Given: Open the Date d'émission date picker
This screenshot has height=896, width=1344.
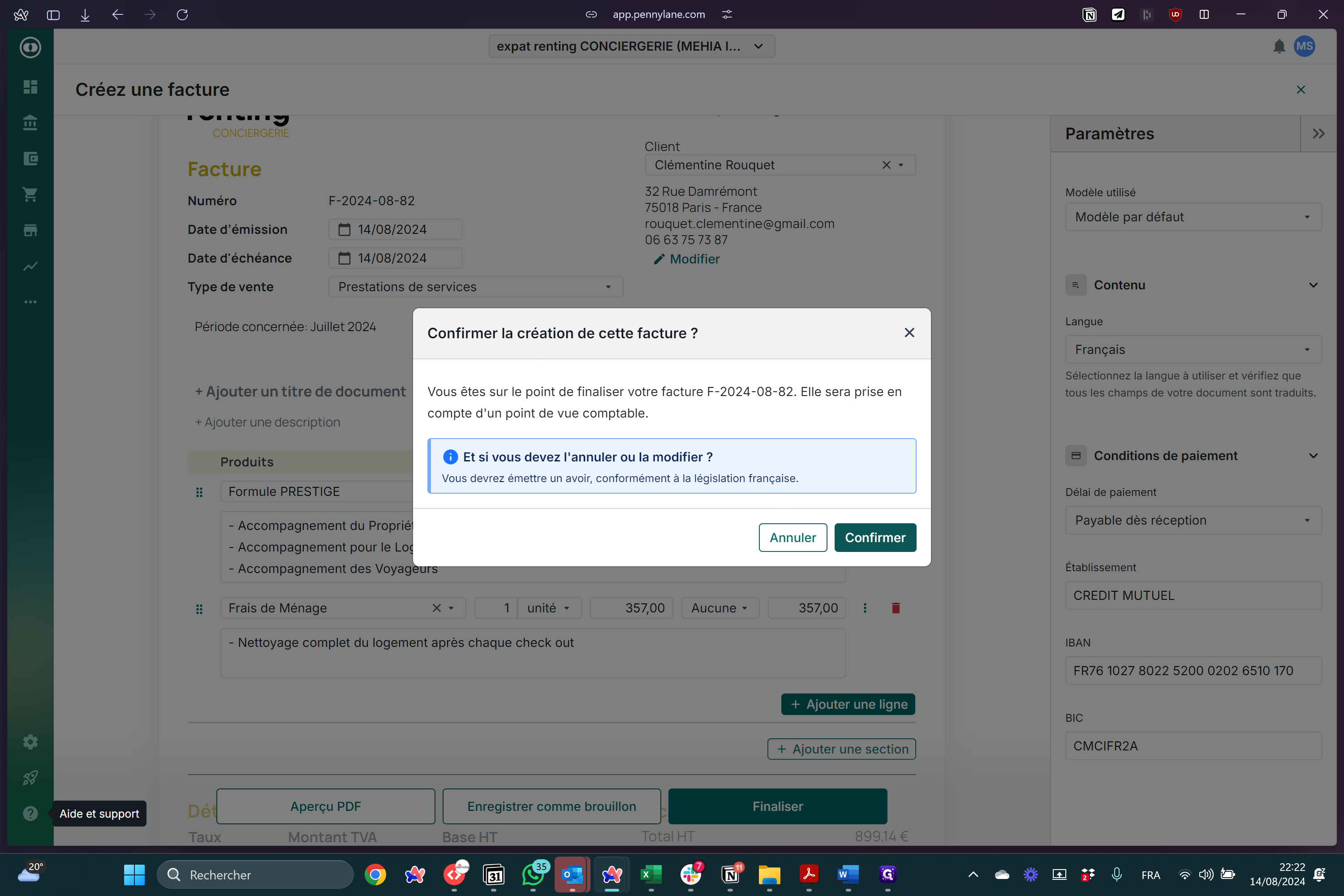Looking at the screenshot, I should [x=396, y=229].
